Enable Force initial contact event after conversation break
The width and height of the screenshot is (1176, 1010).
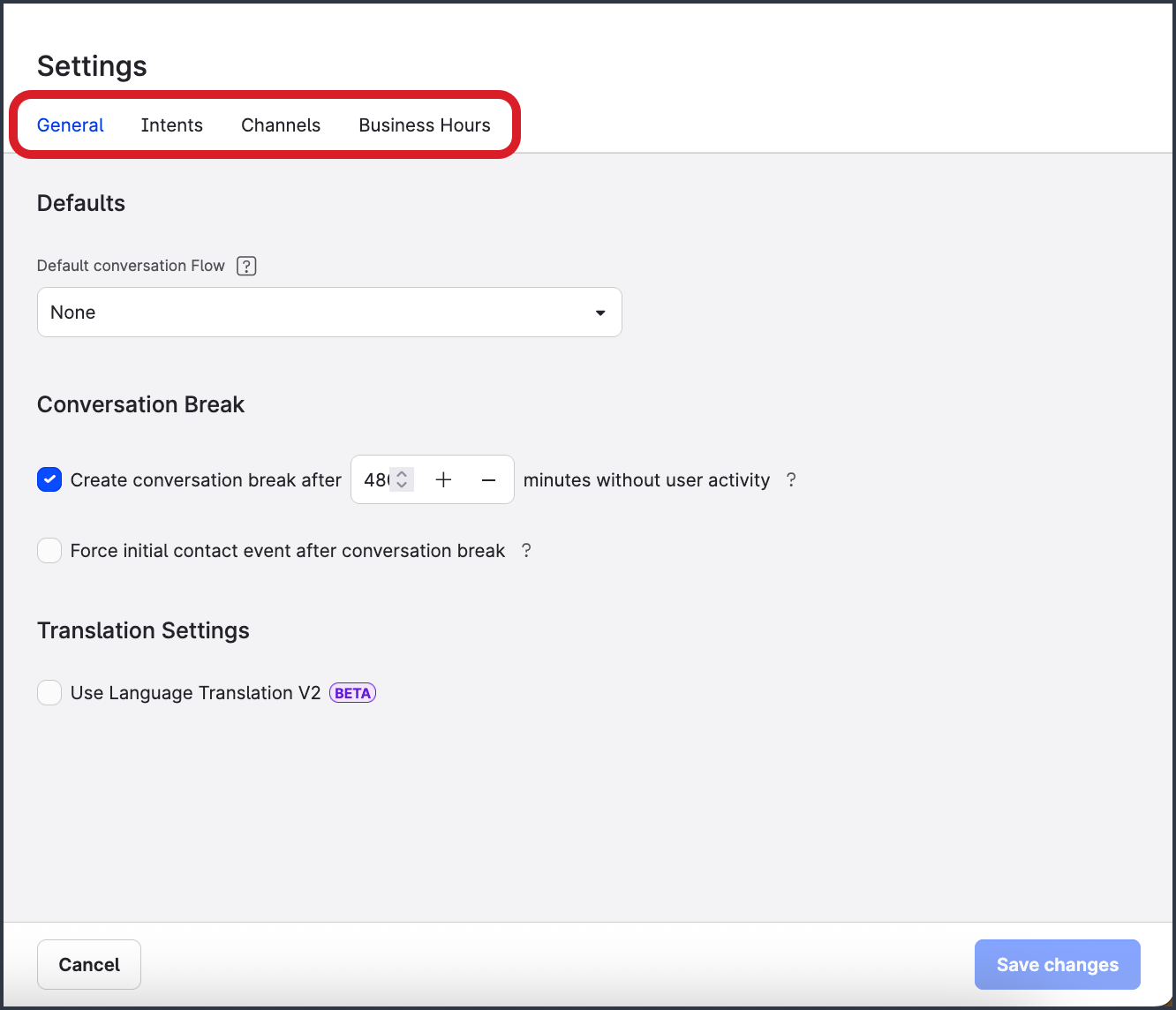click(x=49, y=550)
